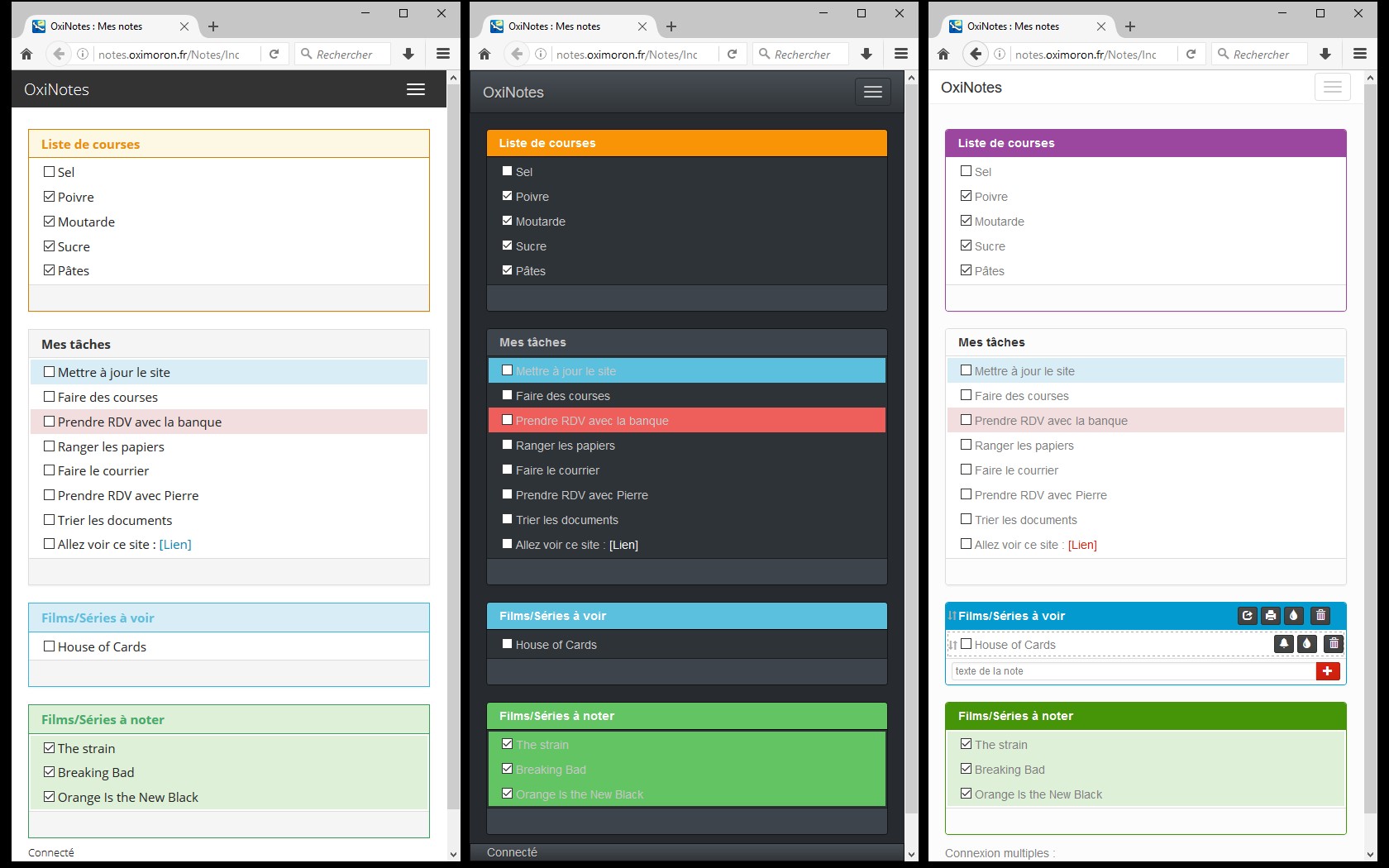1389x868 pixels.
Task: Open downloads in left browser window
Action: pyautogui.click(x=408, y=55)
